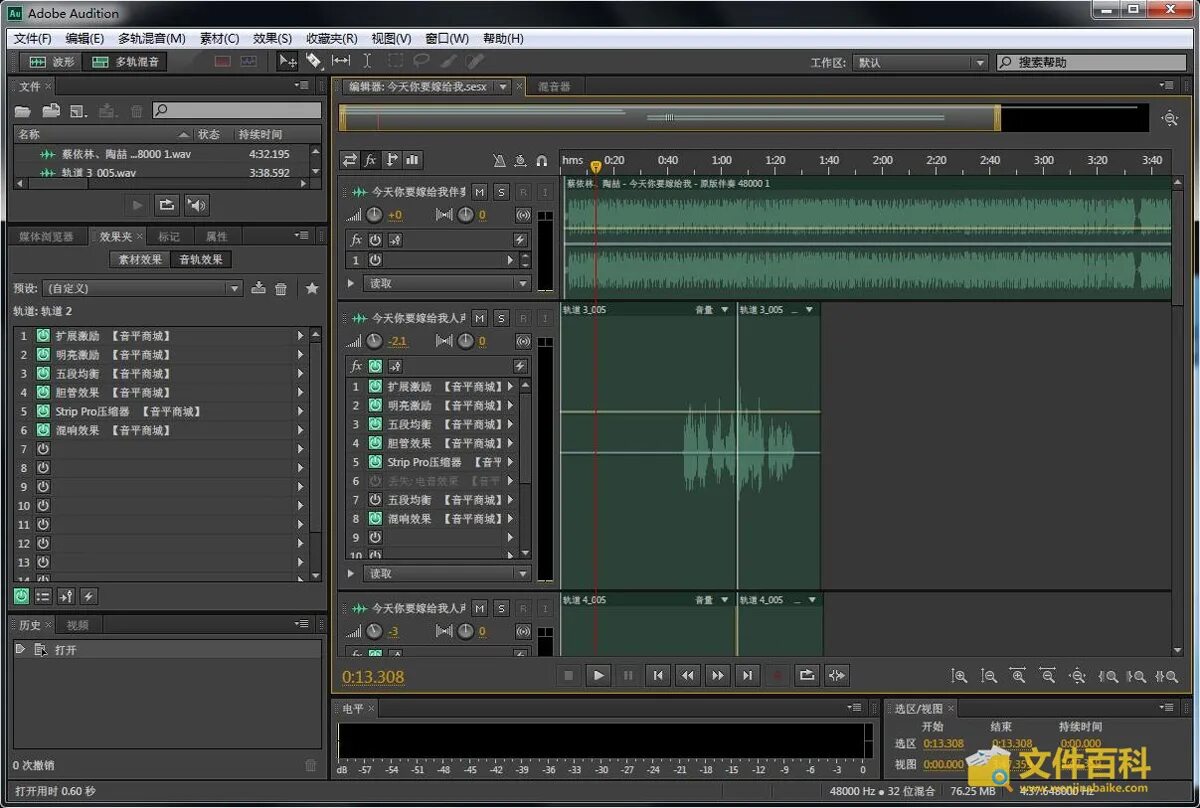Toggle auto-play speaker in Files panel

[x=197, y=205]
